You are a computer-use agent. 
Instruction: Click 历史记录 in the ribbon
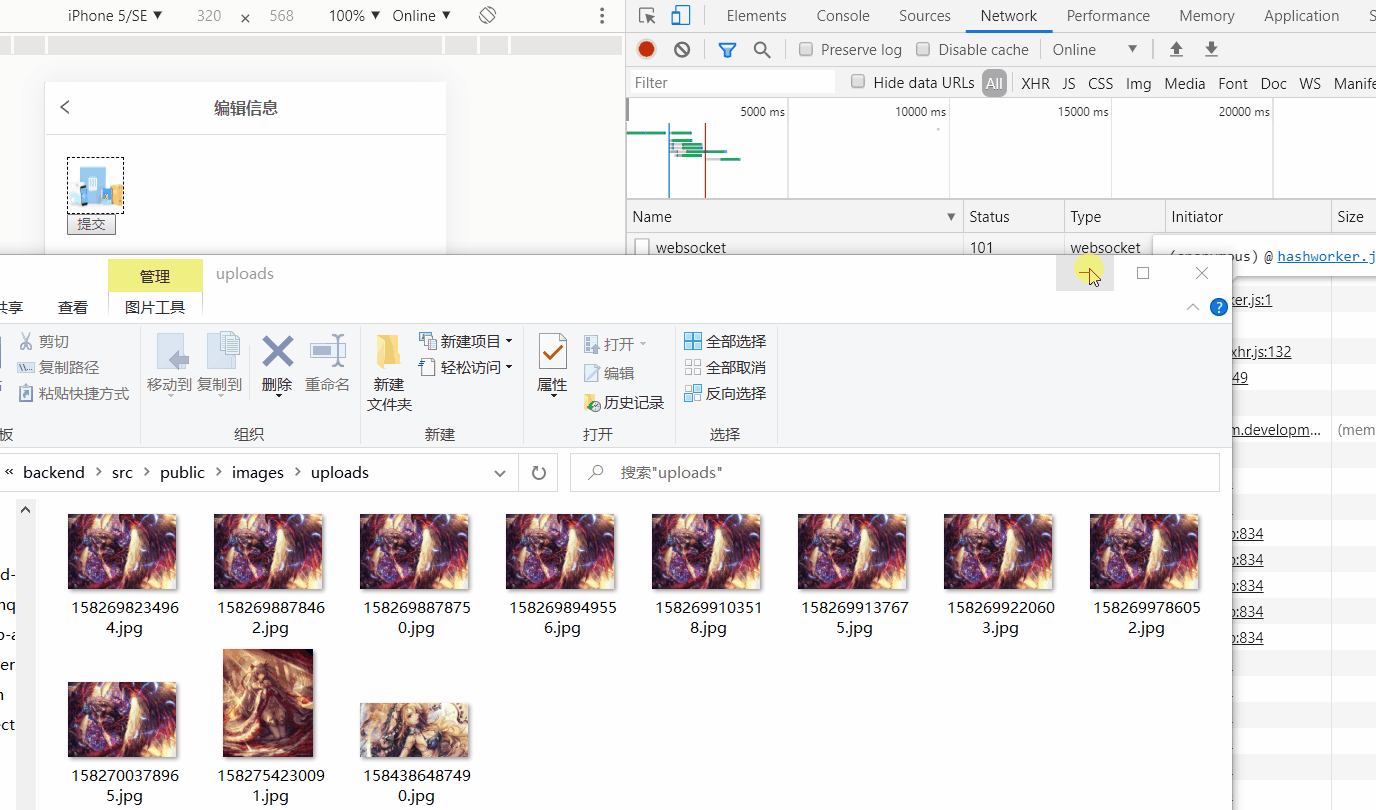[x=624, y=402]
